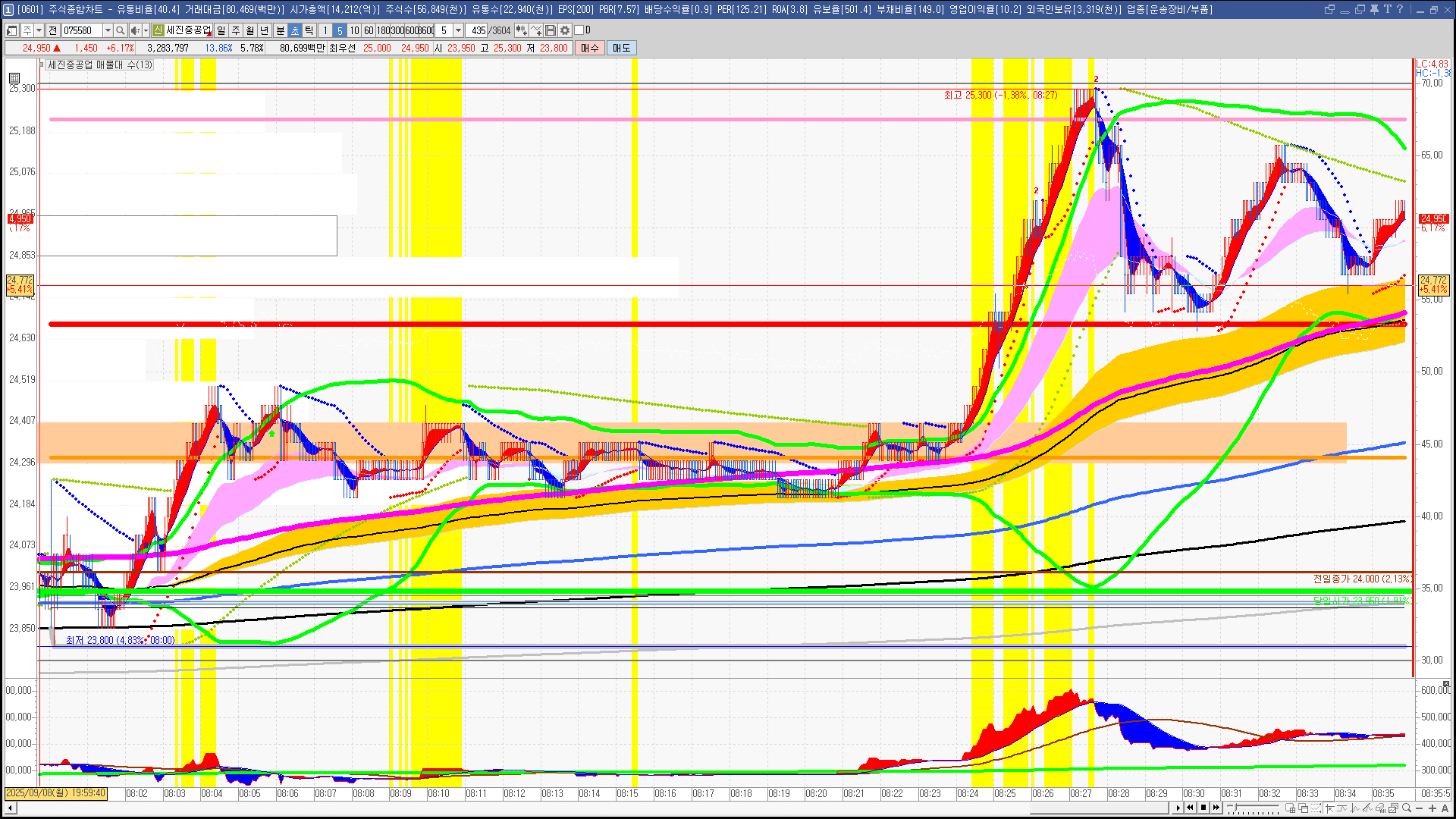Click the speaker sound icon
1456x819 pixels.
pyautogui.click(x=134, y=30)
